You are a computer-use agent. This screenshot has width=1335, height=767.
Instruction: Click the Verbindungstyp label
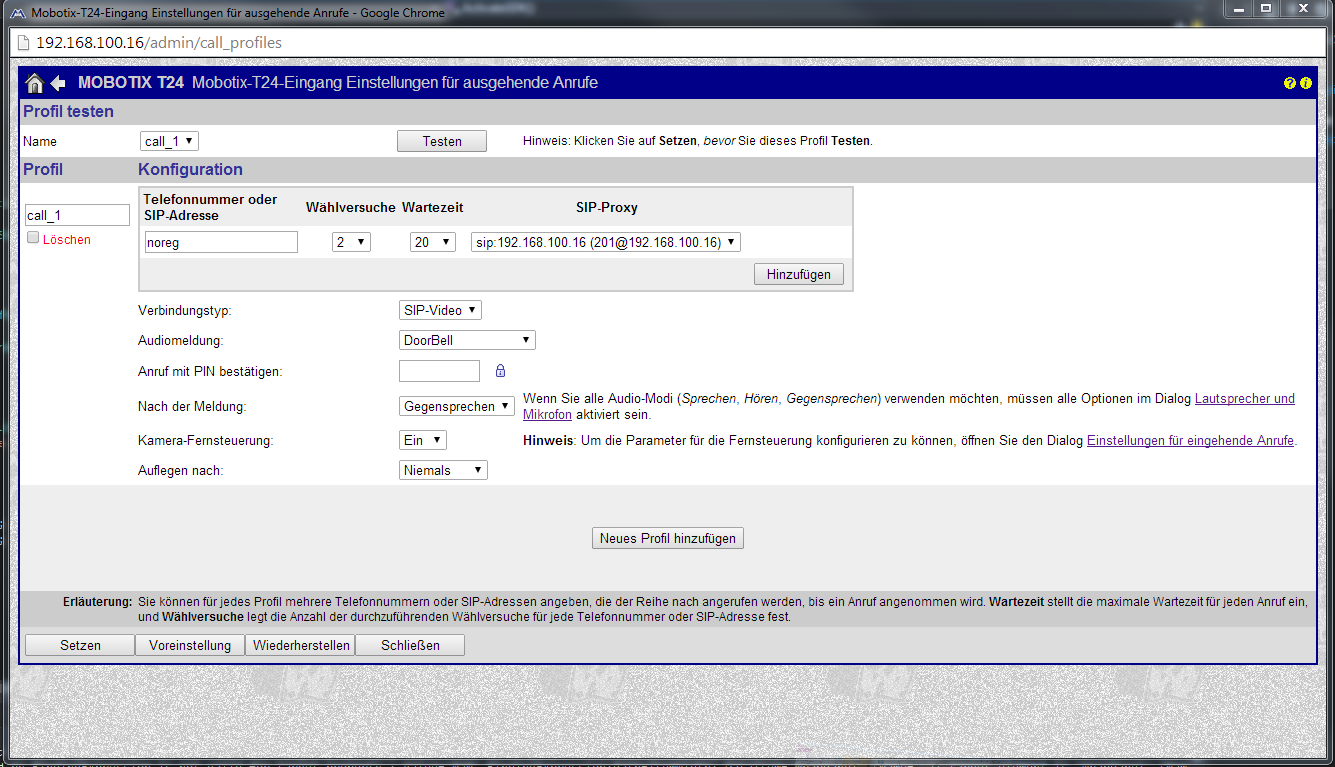(184, 311)
